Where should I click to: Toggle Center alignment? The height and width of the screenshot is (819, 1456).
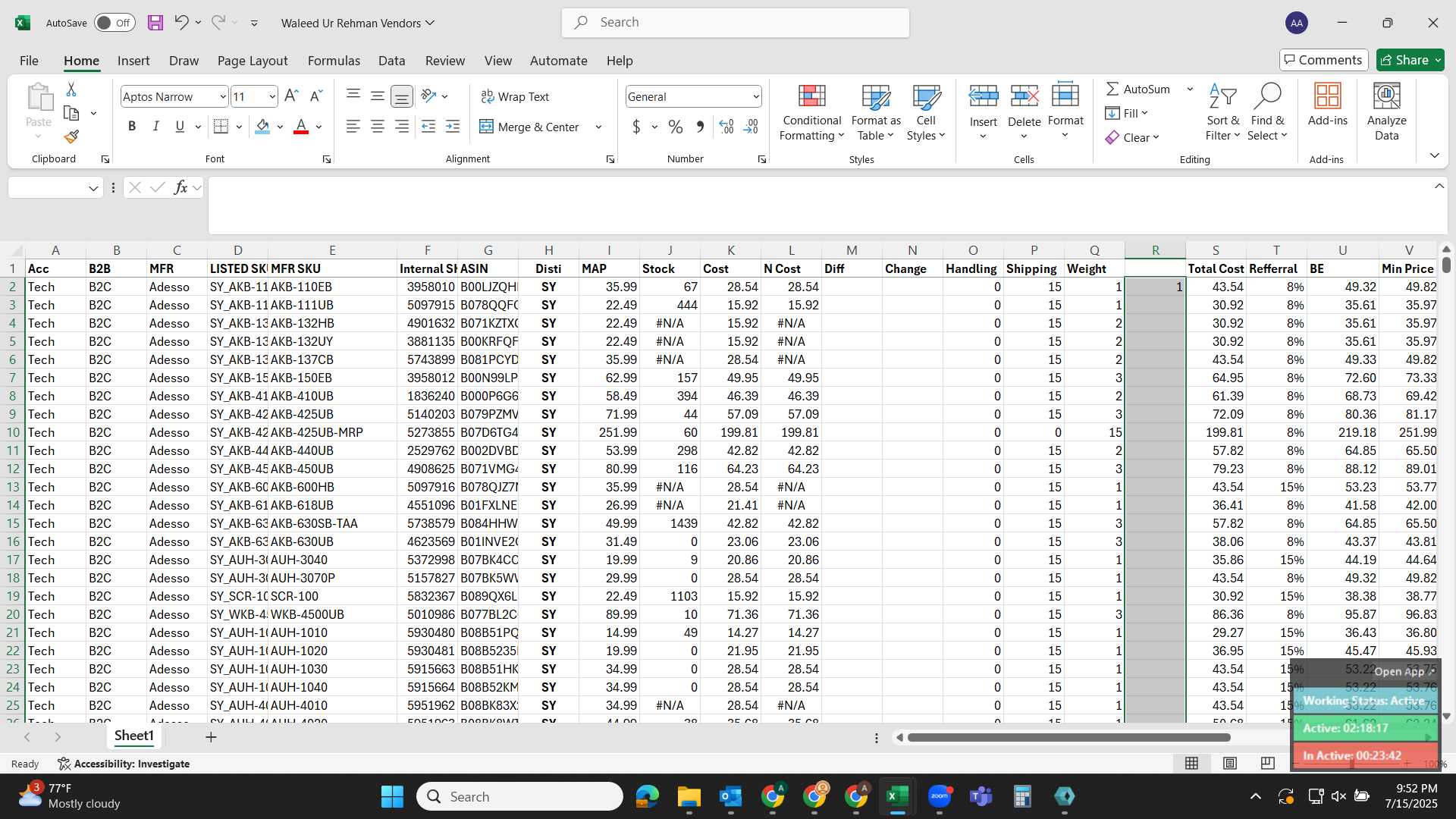click(378, 127)
